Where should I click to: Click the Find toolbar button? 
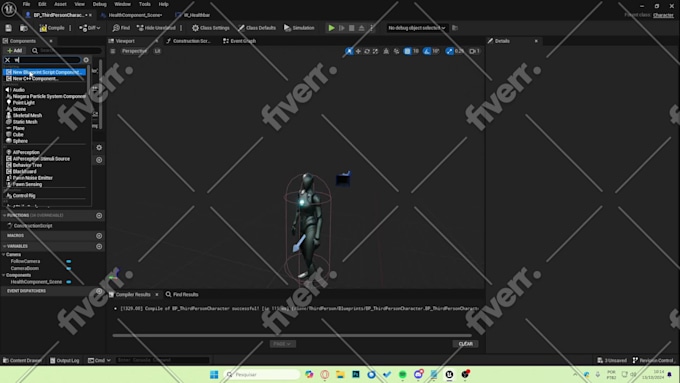[x=121, y=28]
